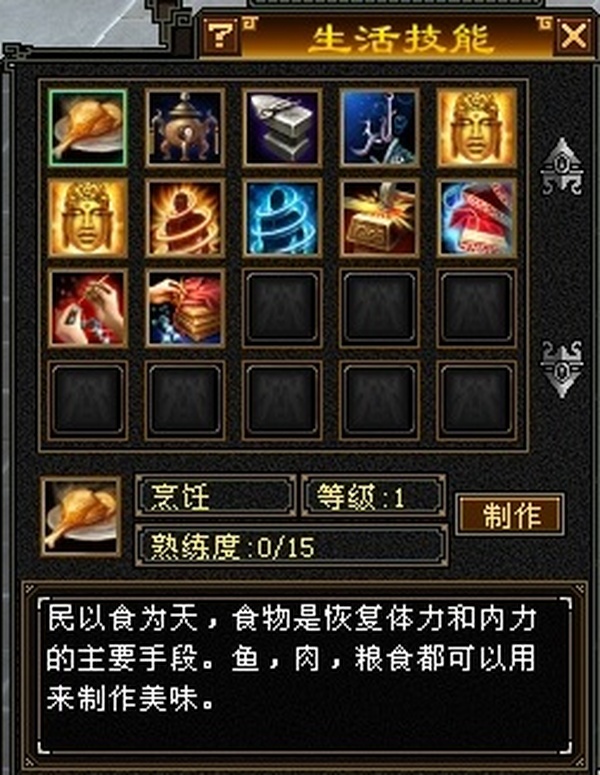Select the bronze cauldron alchemy skill icon
The width and height of the screenshot is (600, 775).
click(185, 128)
